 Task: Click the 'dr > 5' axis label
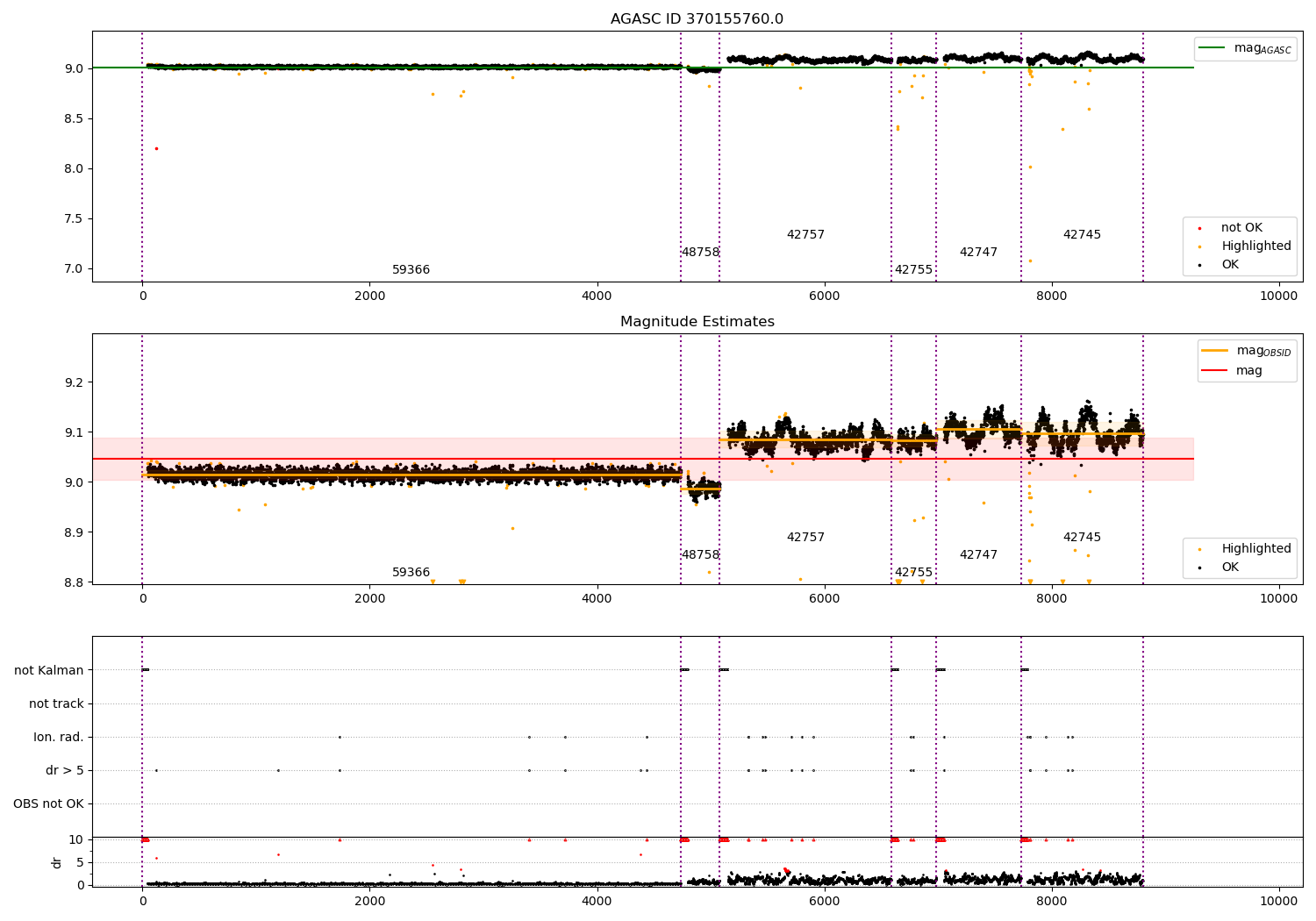[x=65, y=770]
